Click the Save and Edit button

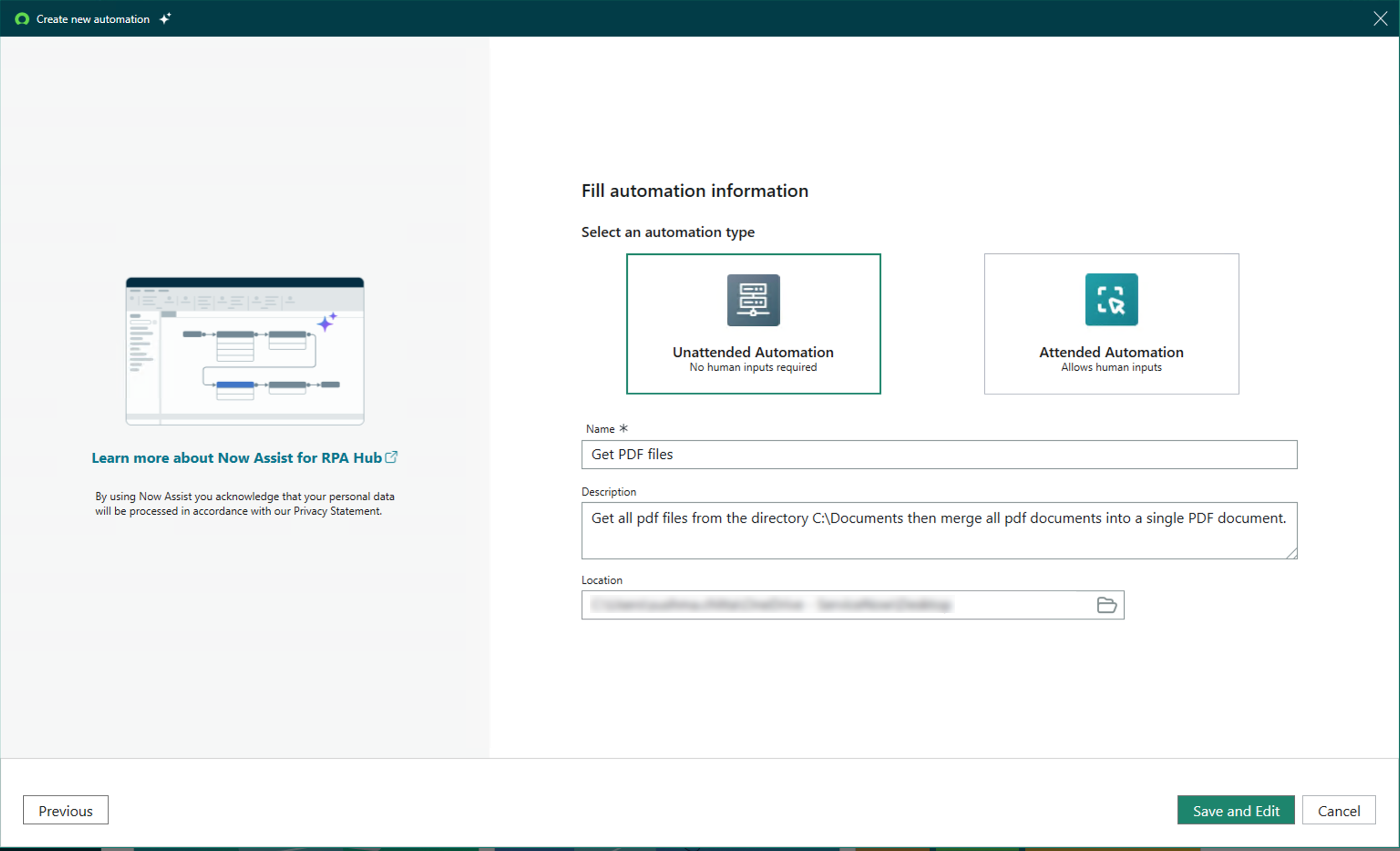(x=1236, y=810)
